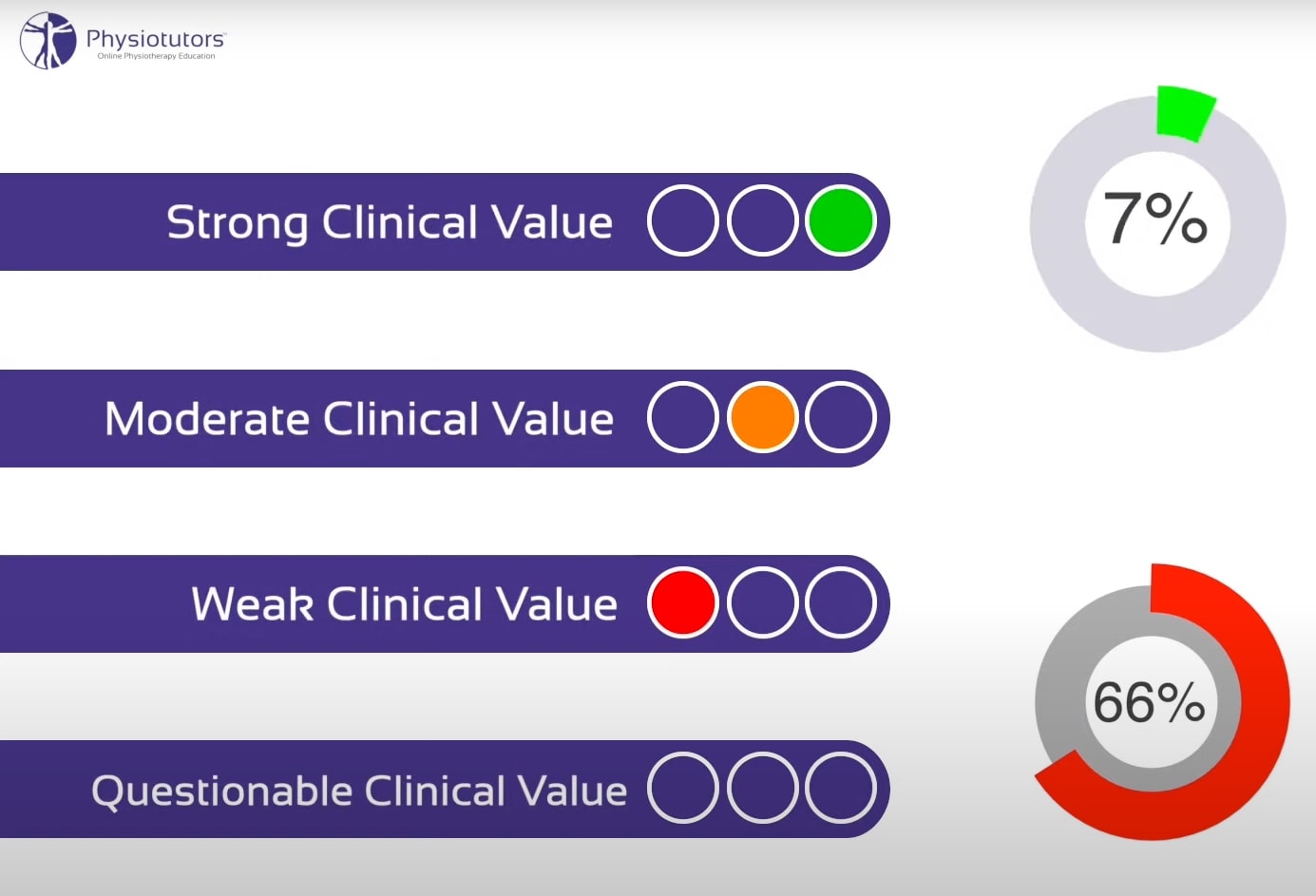Click the last empty circle on Weak row
The image size is (1316, 896).
[x=841, y=602]
